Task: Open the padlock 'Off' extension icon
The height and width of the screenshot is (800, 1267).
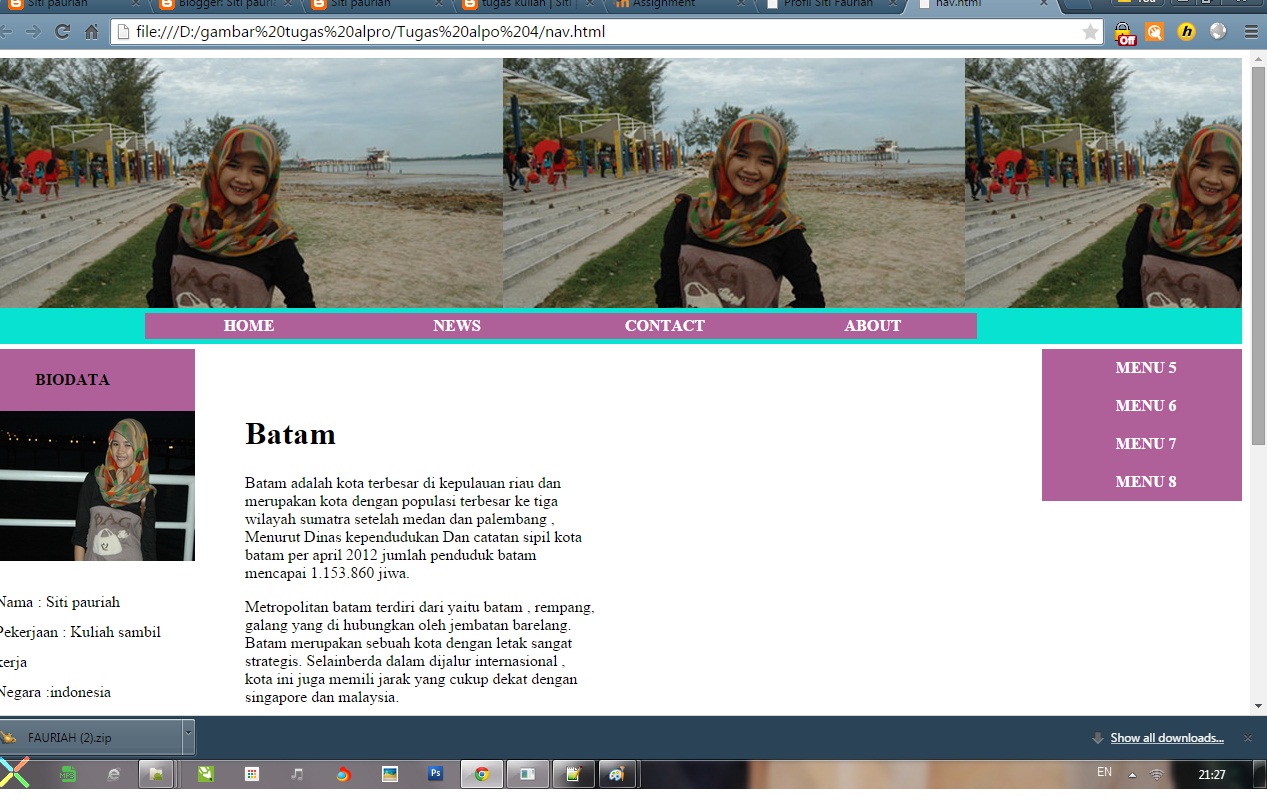Action: pos(1125,33)
